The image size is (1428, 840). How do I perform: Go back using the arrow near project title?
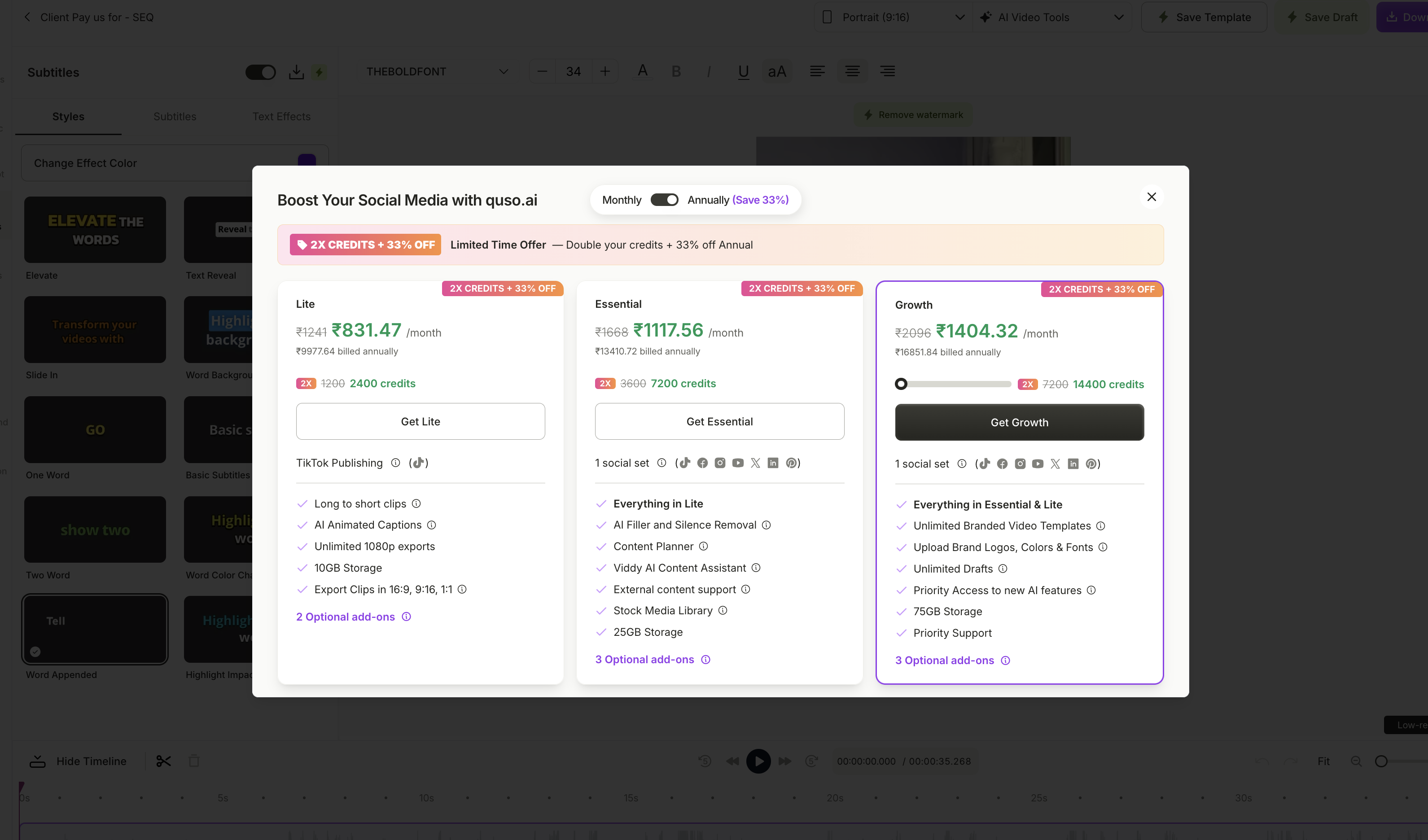coord(28,17)
